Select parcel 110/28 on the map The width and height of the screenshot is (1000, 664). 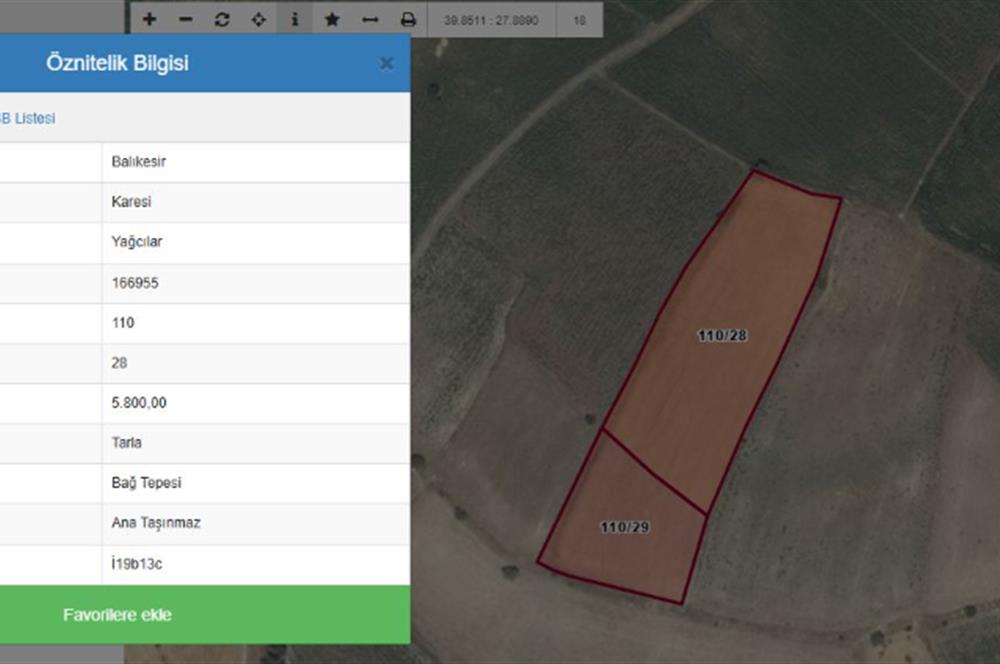tap(722, 336)
